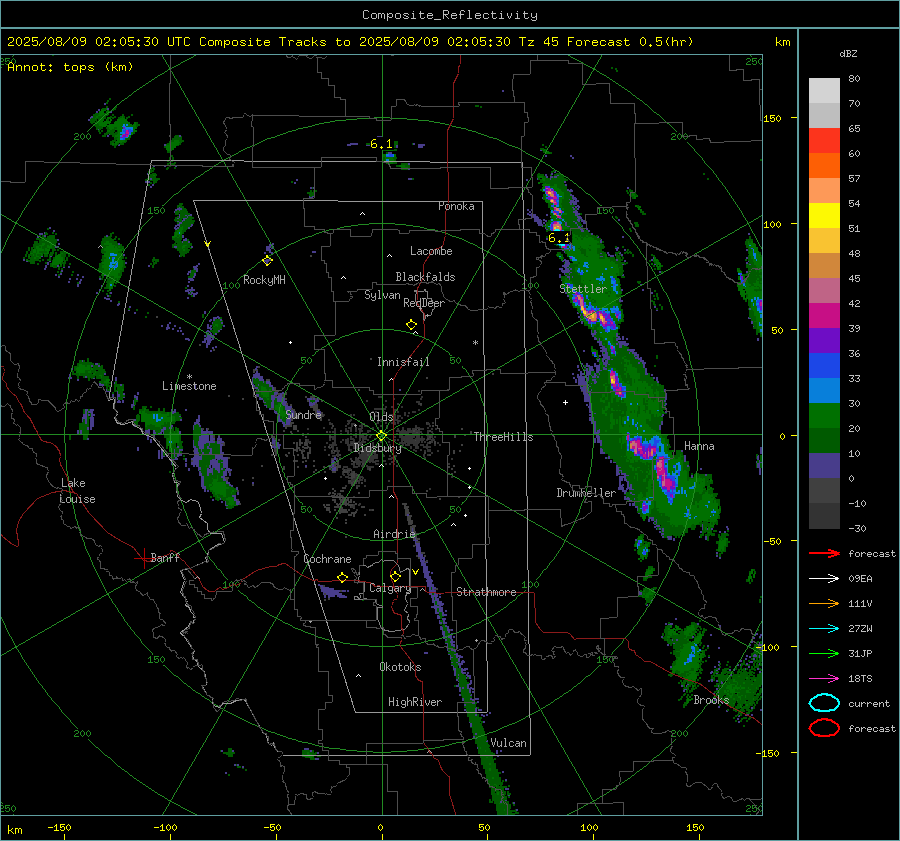Click the Hanna city label
This screenshot has width=900, height=841.
(x=699, y=446)
